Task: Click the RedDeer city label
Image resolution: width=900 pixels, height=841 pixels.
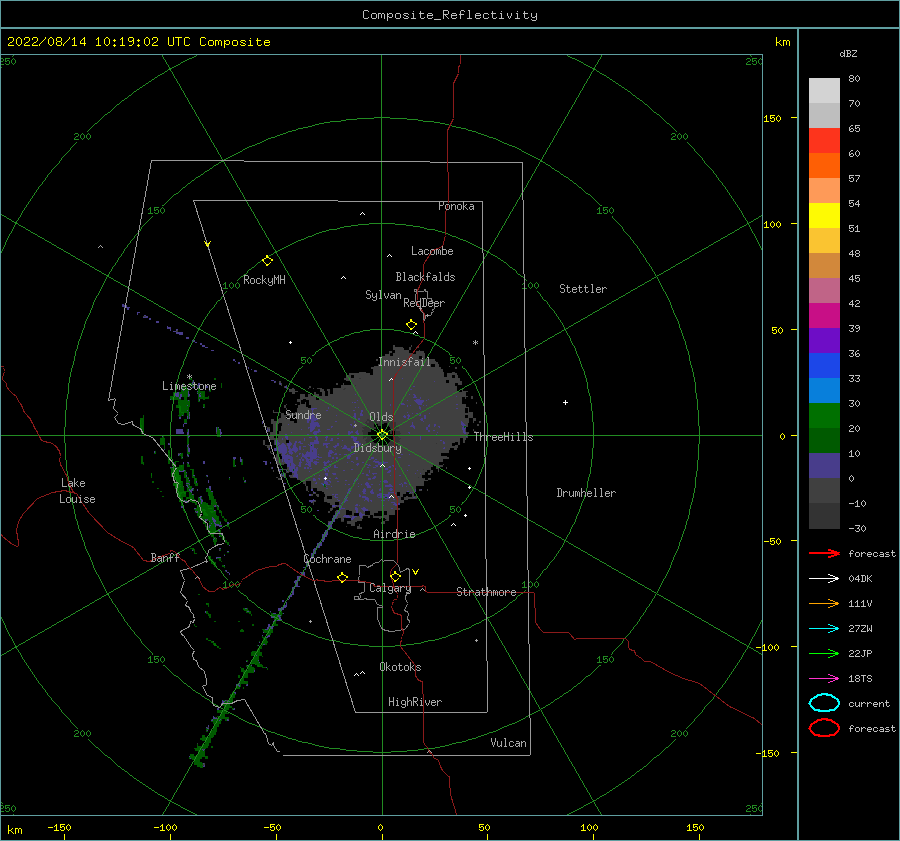Action: pos(424,303)
